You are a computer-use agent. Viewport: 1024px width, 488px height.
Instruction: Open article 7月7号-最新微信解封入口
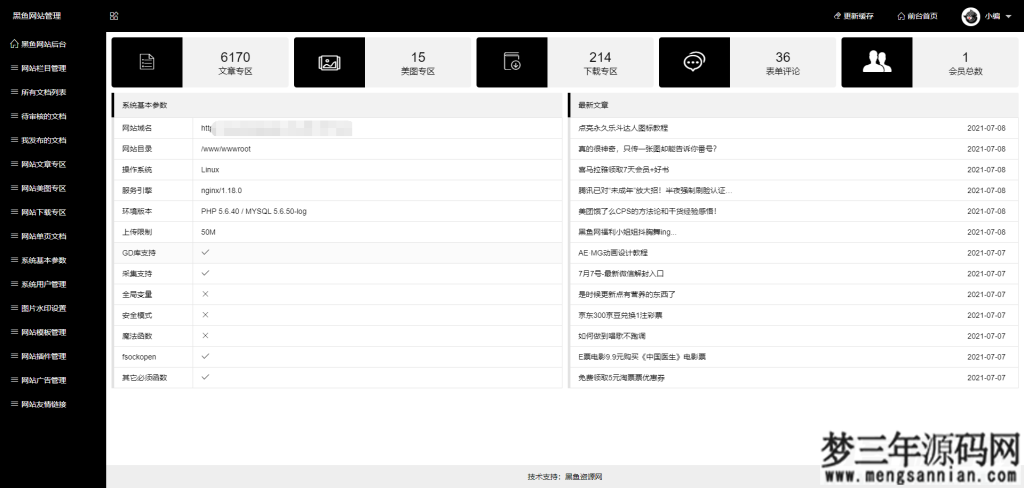tap(620, 274)
